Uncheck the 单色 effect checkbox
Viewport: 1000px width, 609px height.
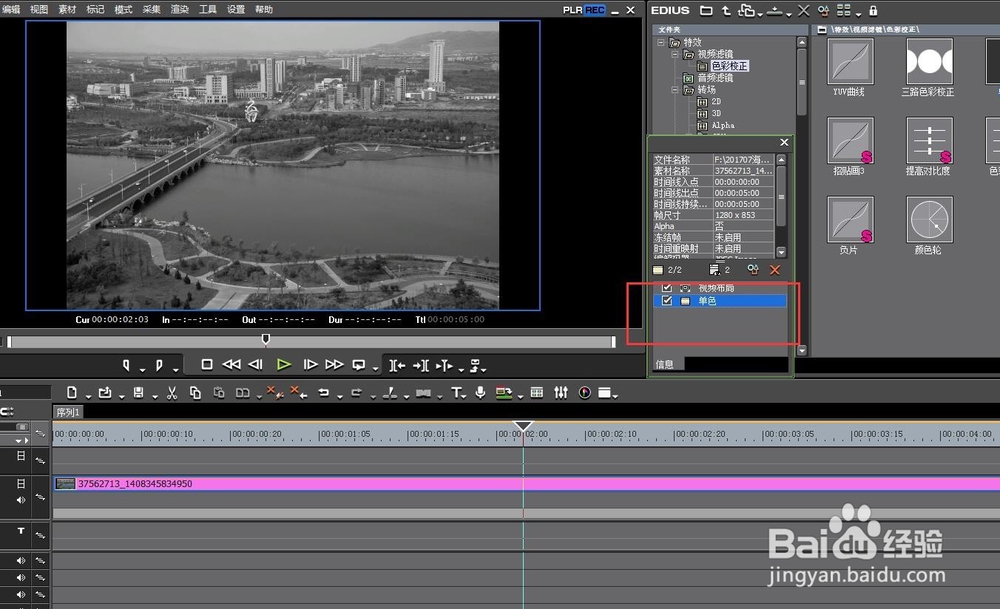coord(667,300)
